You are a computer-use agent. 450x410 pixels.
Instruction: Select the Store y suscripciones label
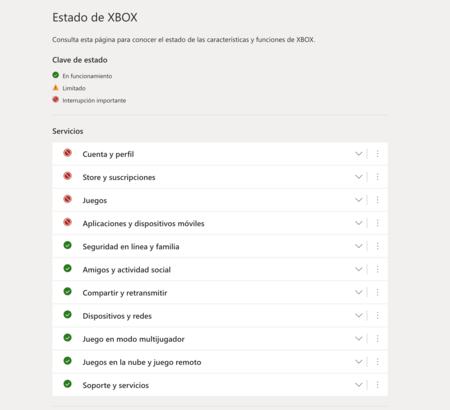[x=119, y=177]
